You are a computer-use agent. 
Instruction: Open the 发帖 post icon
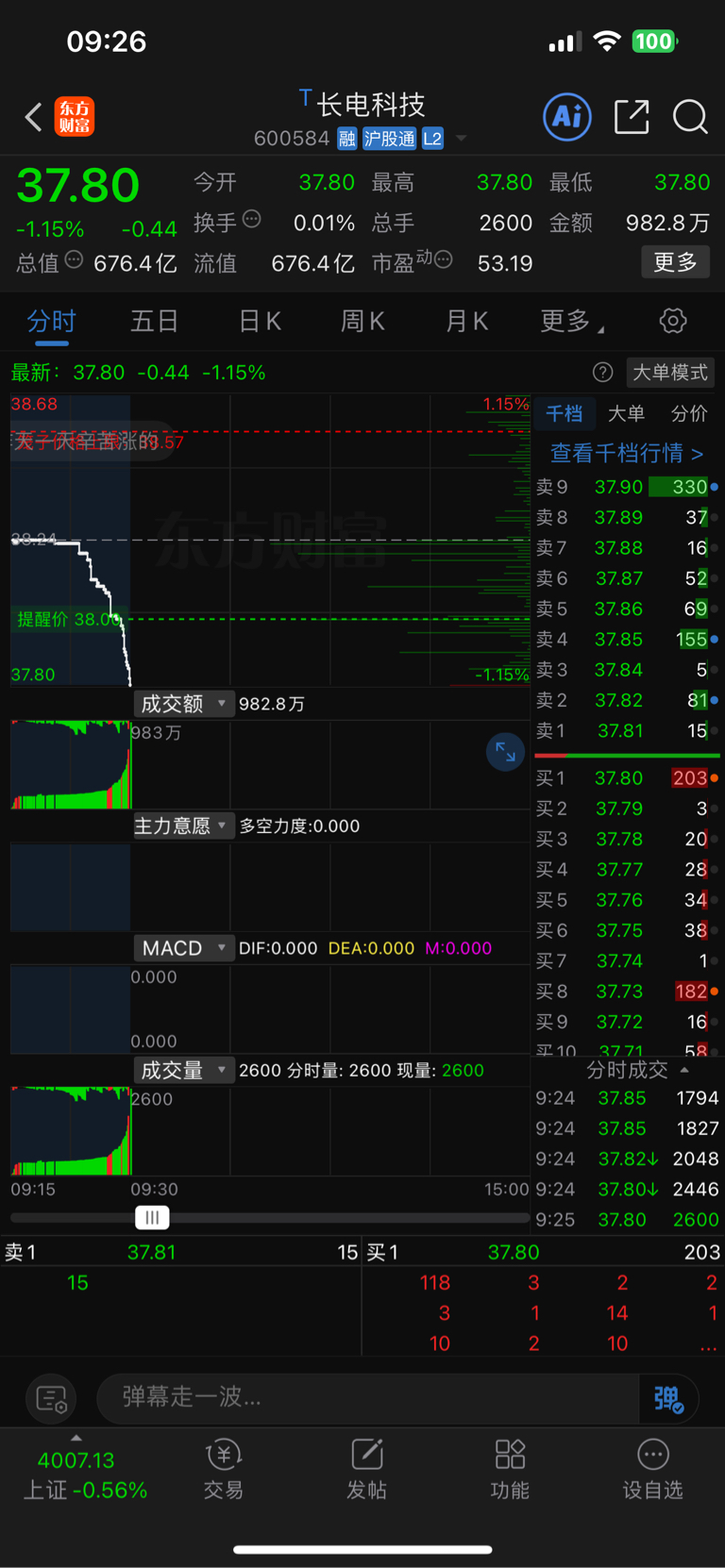(x=366, y=1469)
